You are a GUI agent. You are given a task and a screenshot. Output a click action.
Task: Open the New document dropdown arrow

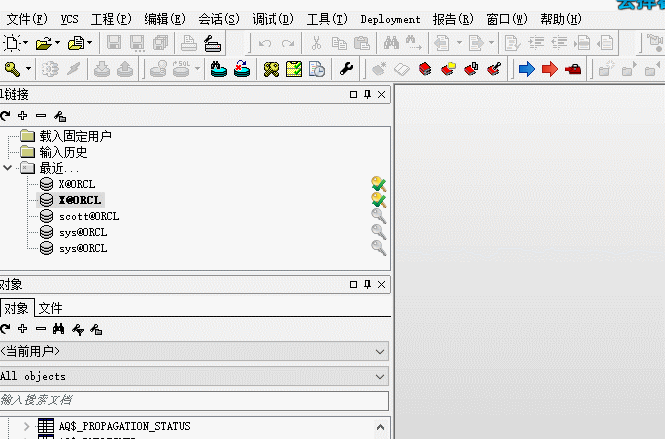(x=25, y=43)
